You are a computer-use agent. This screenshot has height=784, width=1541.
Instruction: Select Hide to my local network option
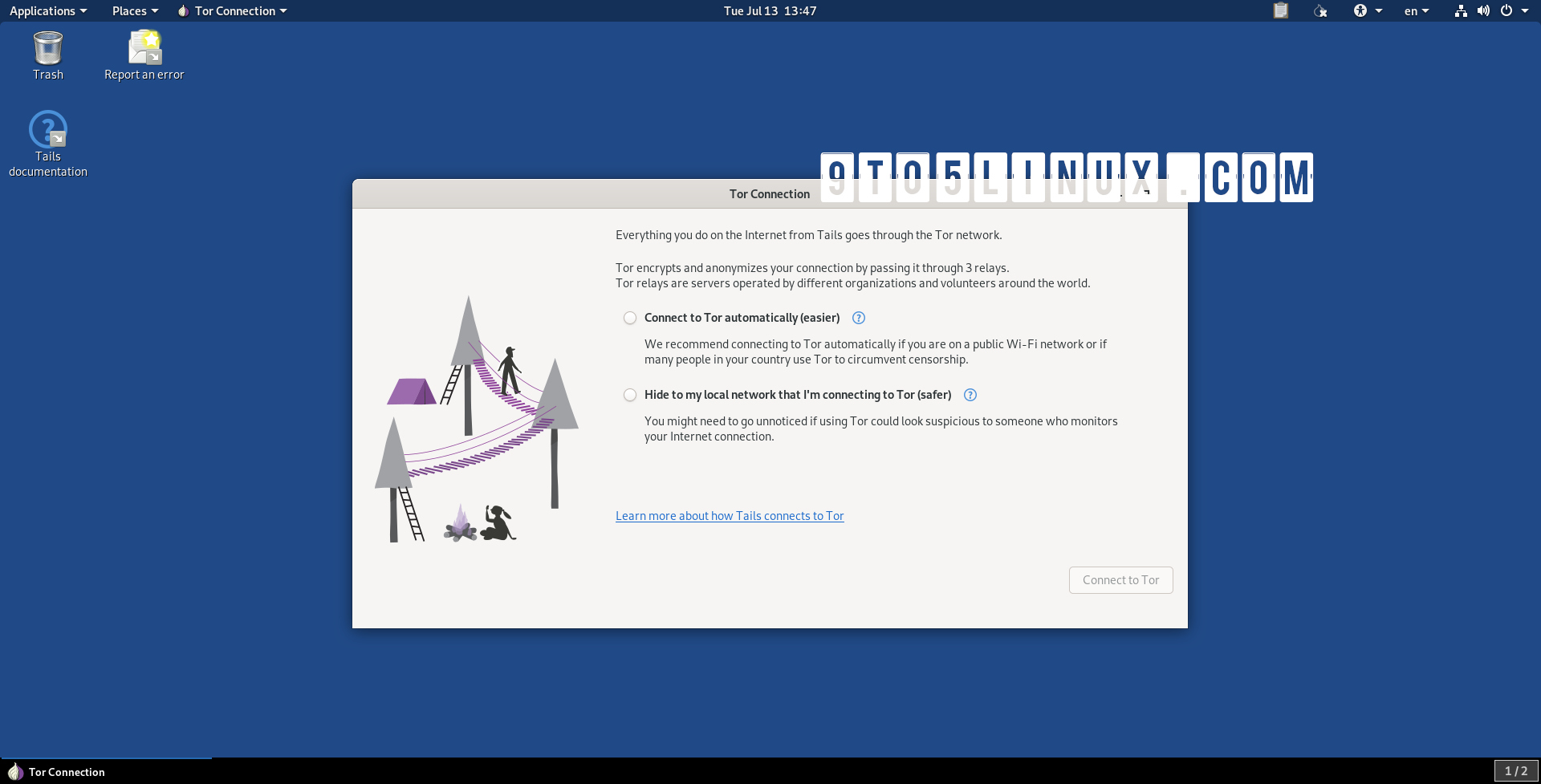pyautogui.click(x=630, y=395)
